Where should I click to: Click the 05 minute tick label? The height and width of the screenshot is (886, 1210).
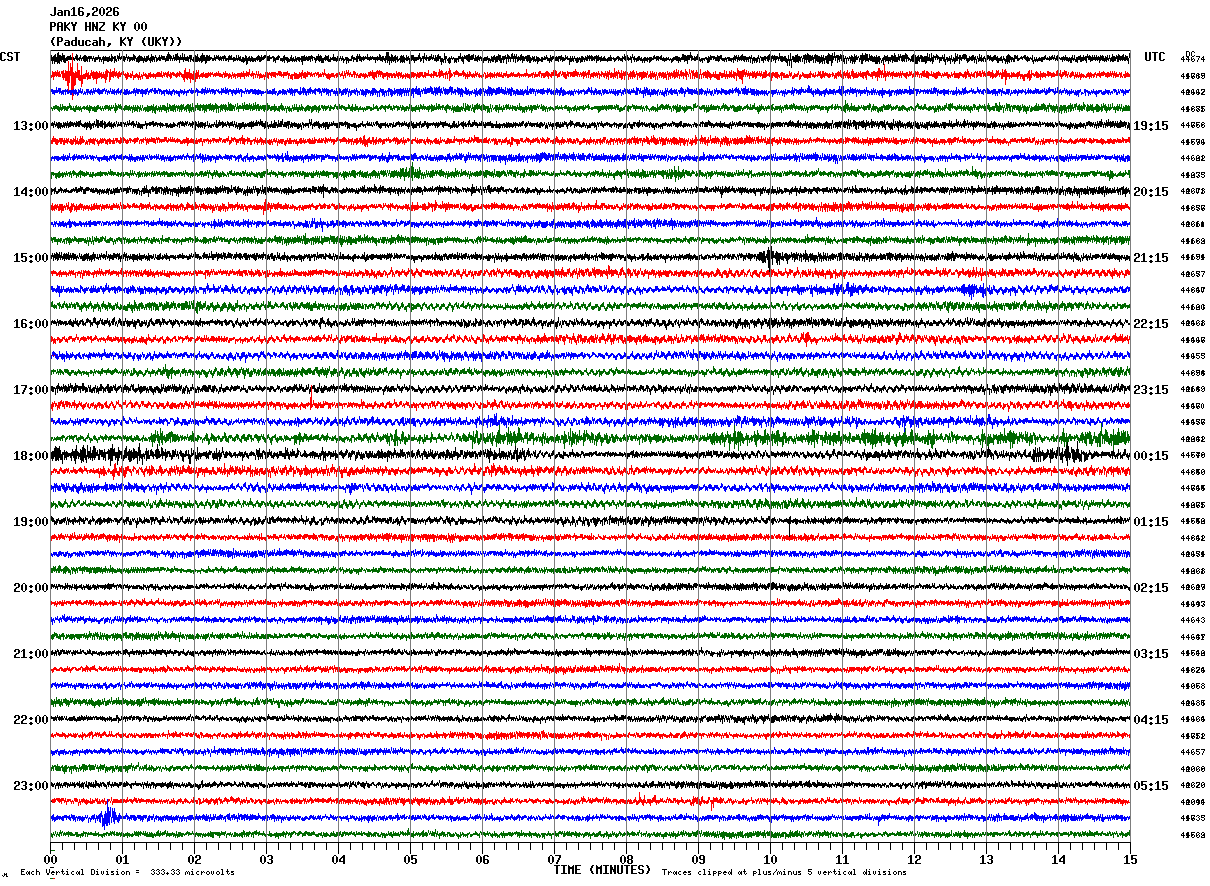coord(410,859)
